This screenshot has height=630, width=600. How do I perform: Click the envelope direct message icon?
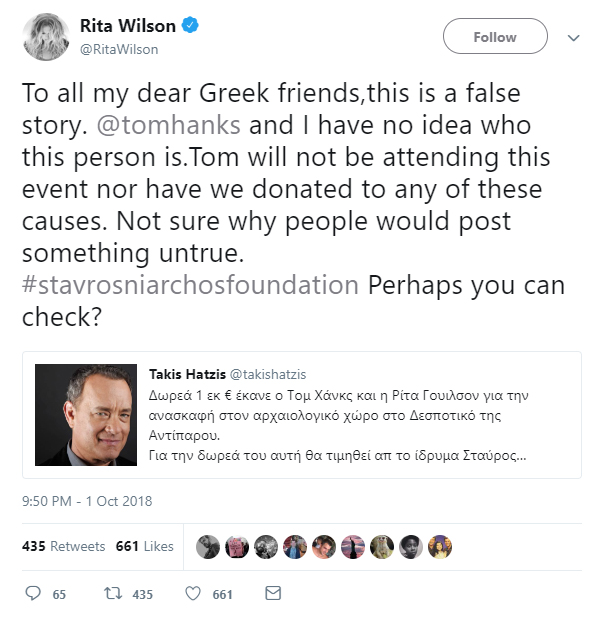coord(273,593)
